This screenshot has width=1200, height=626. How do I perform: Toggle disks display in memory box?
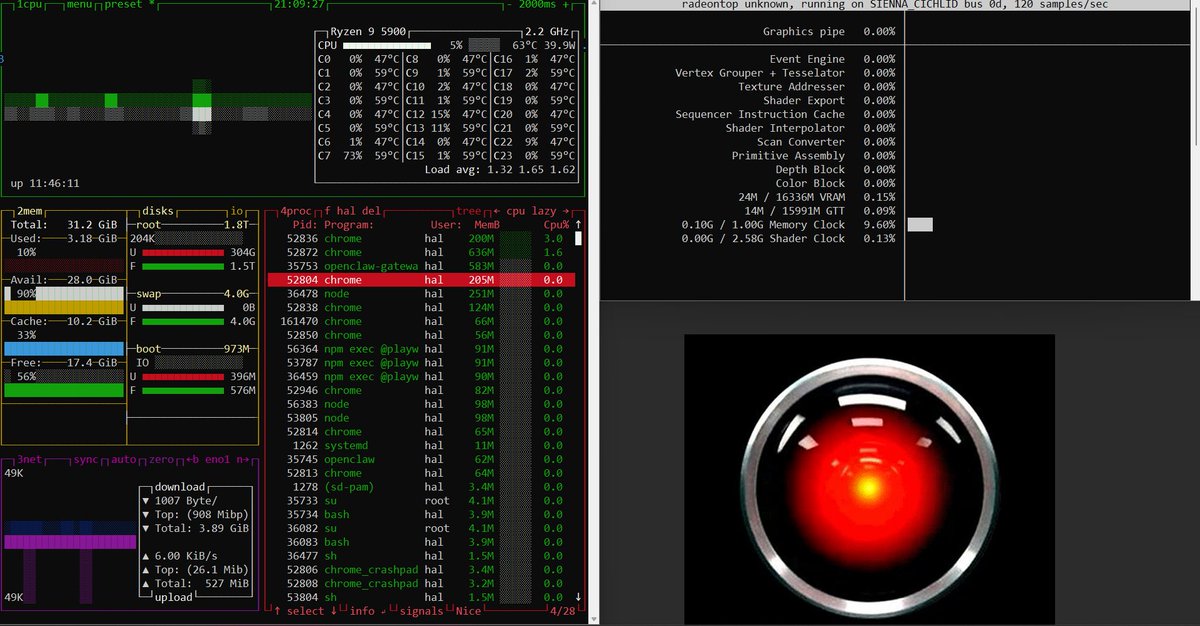point(159,211)
